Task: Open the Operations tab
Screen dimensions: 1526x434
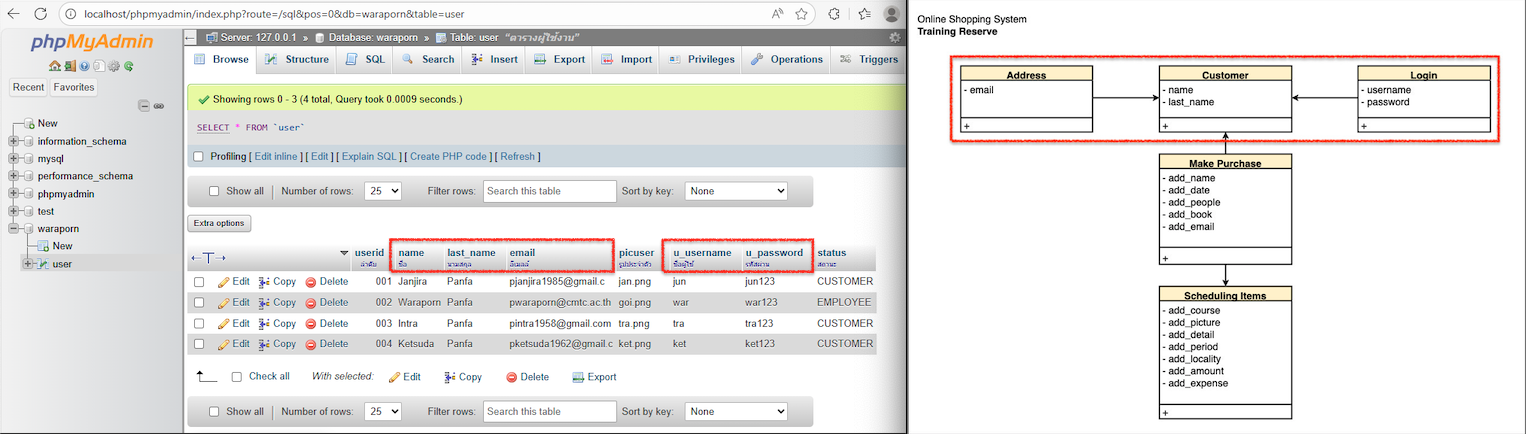Action: (x=786, y=59)
